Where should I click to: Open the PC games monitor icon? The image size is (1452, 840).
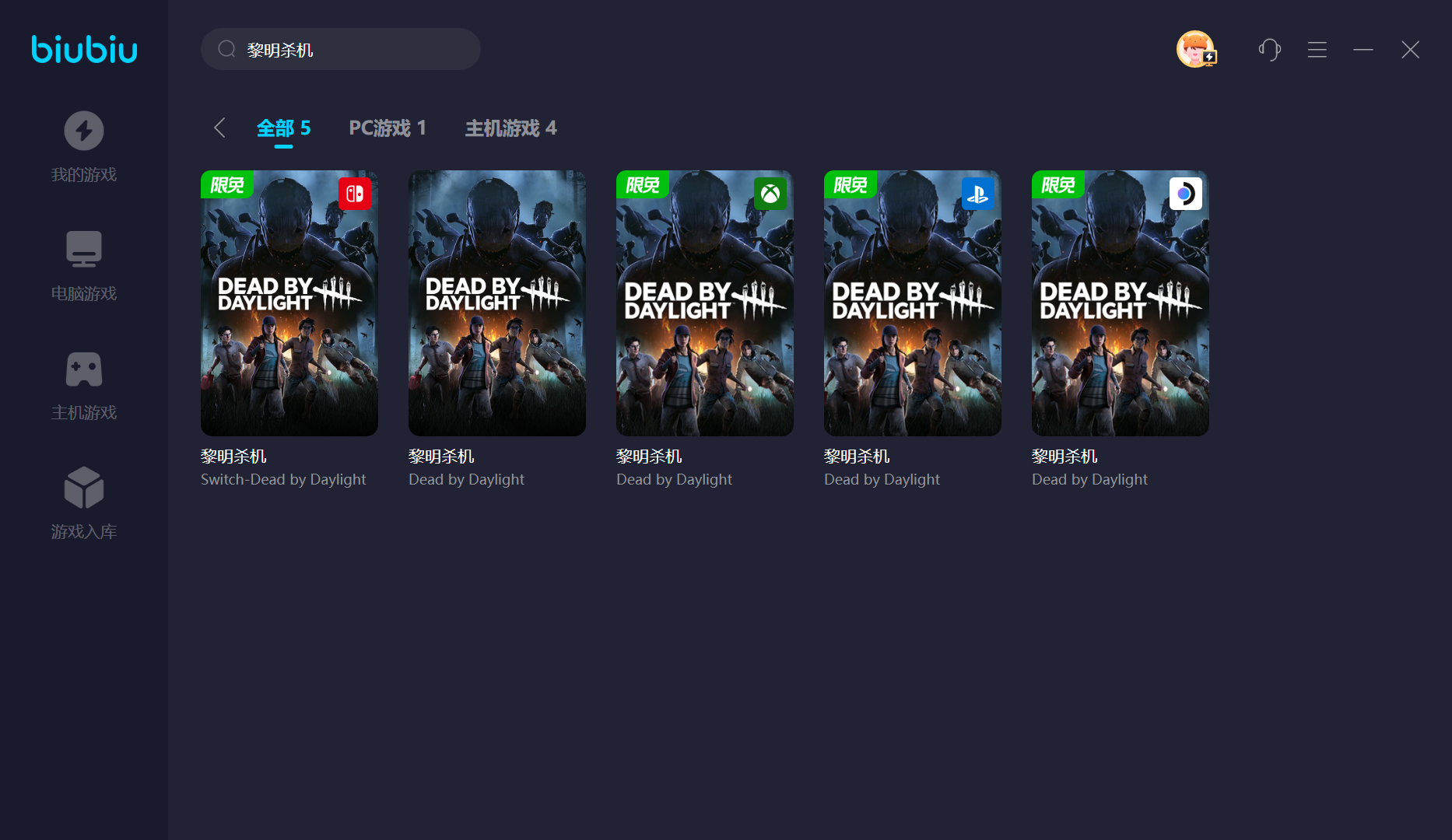tap(84, 250)
